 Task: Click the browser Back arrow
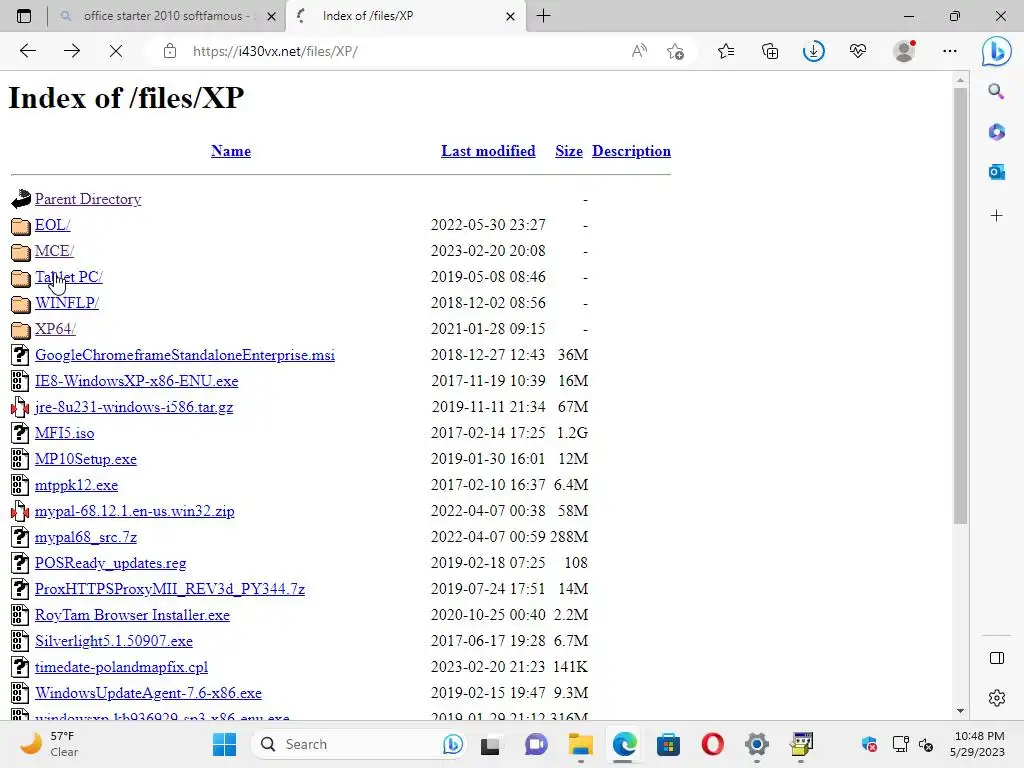[x=27, y=51]
